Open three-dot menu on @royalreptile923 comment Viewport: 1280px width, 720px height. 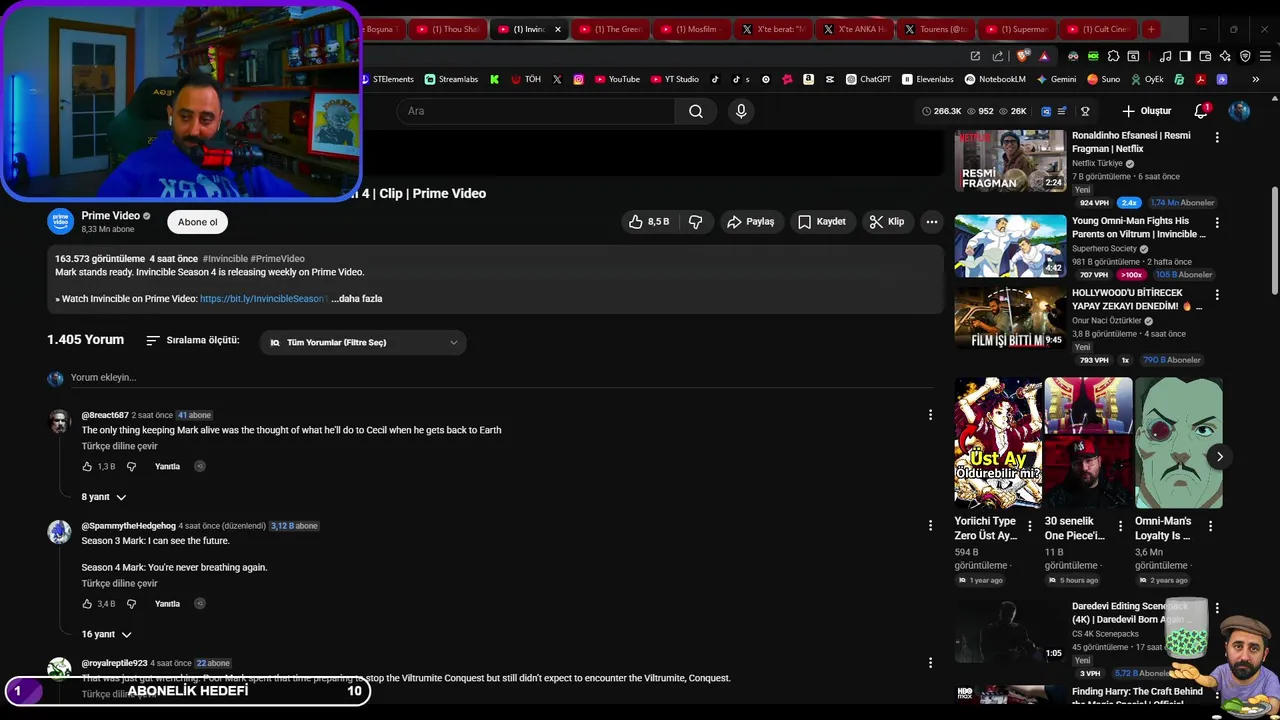[x=930, y=662]
